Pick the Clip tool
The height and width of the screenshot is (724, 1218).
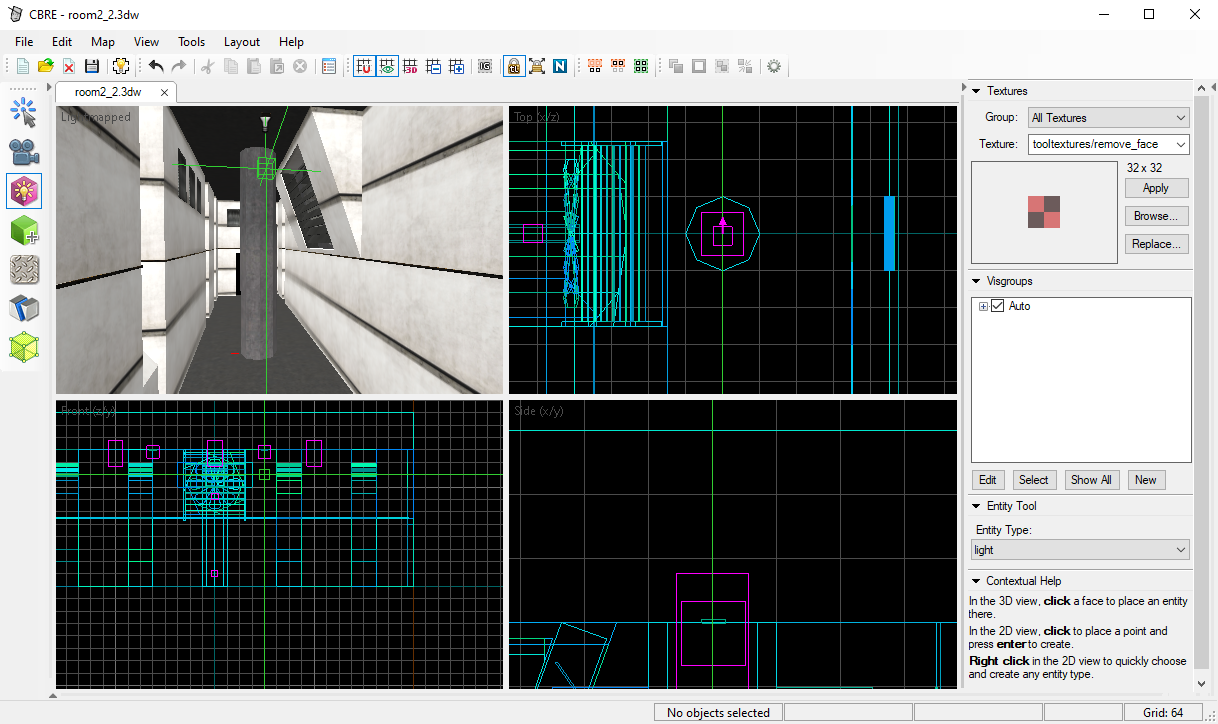(24, 309)
